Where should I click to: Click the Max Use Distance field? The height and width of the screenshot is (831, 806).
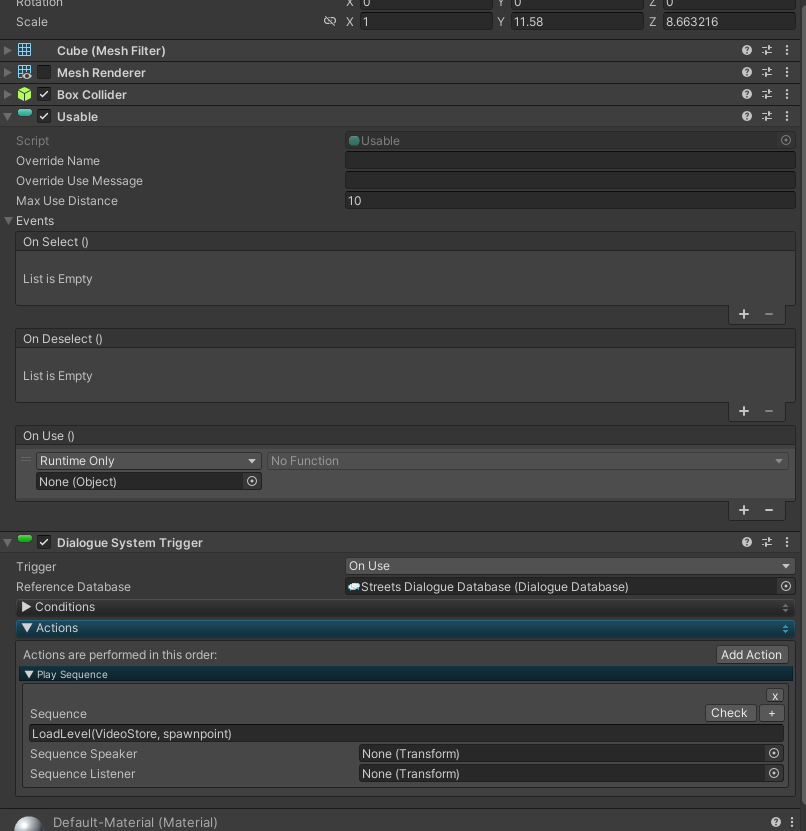569,201
